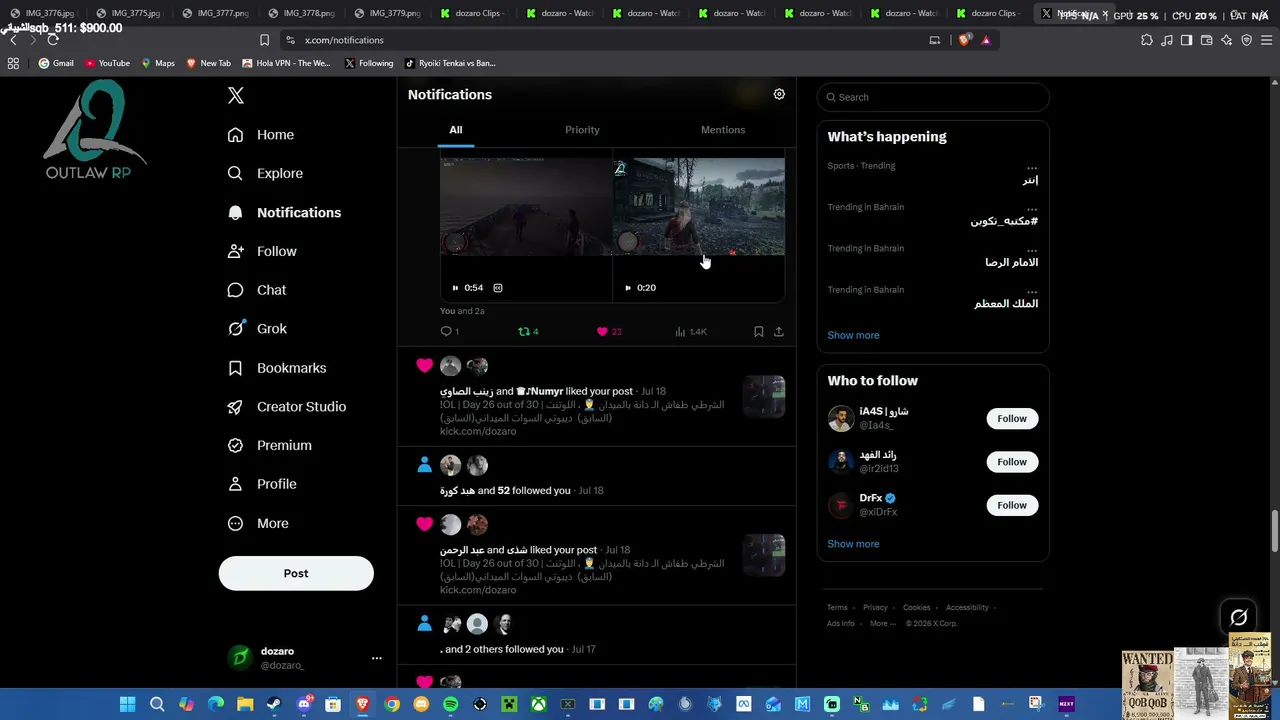Show more trending topics under What's happening
This screenshot has height=720, width=1280.
coord(853,335)
